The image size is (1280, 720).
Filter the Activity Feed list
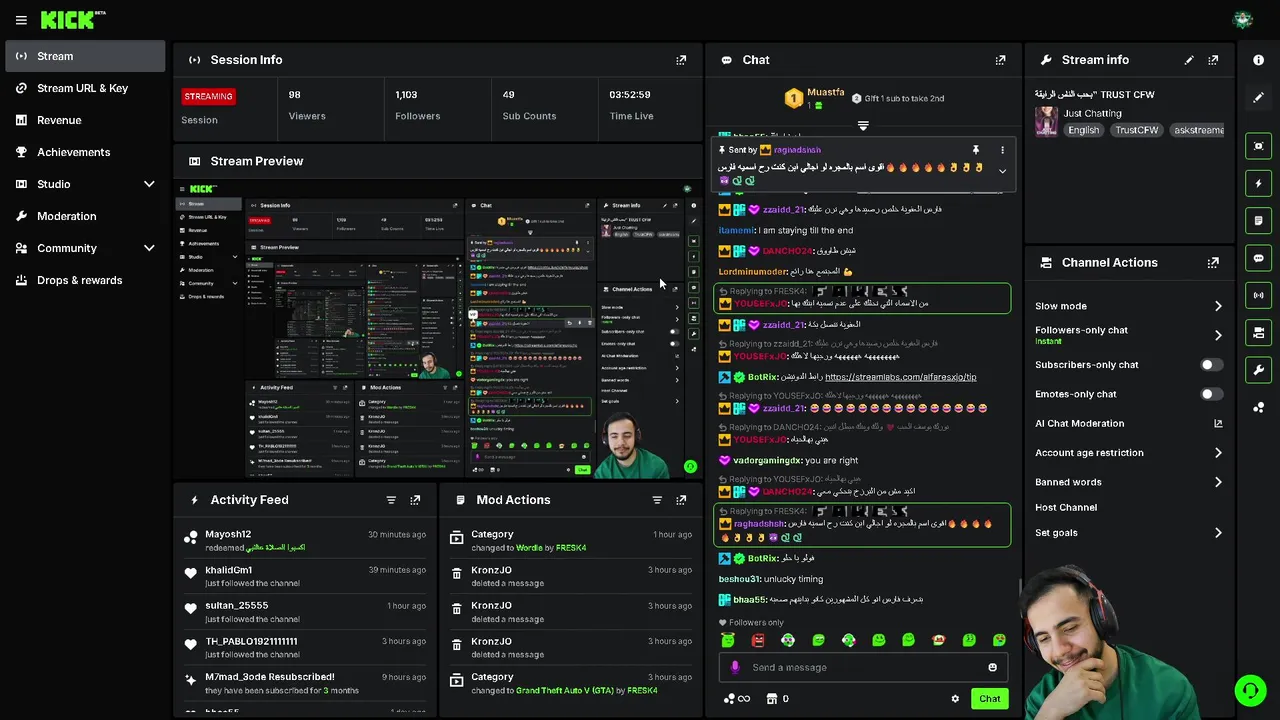(x=391, y=500)
